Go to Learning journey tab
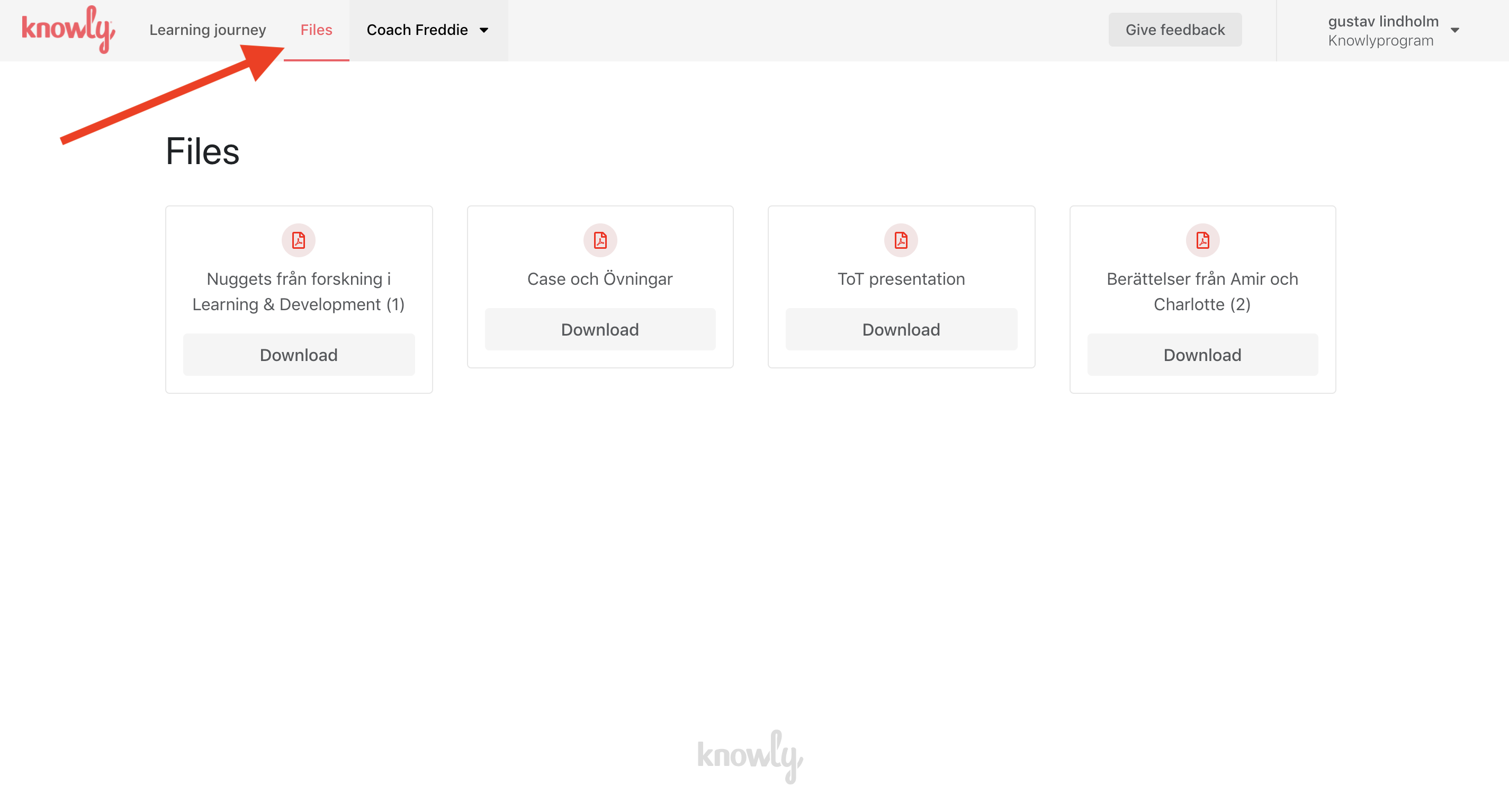Screen dimensions: 1509x812 208,30
